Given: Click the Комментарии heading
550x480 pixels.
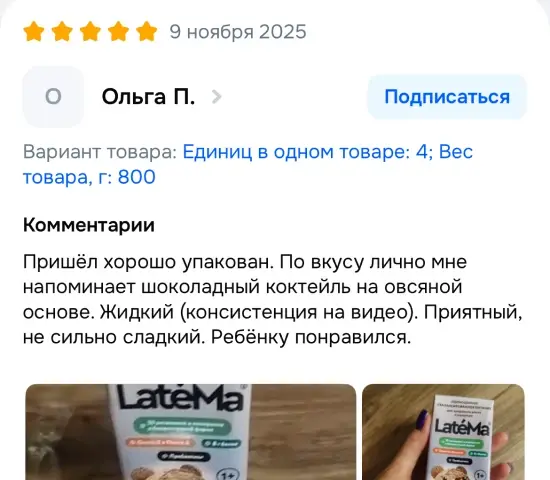Looking at the screenshot, I should (x=89, y=225).
